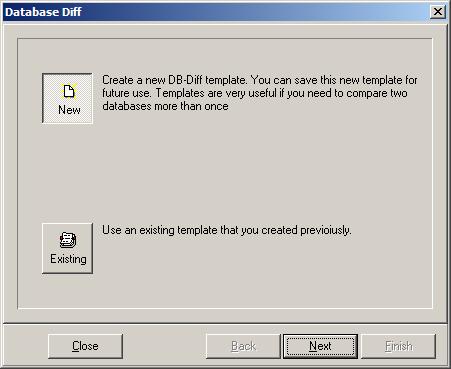This screenshot has height=369, width=451.
Task: Close the dialog with the title bar X
Action: 438,12
